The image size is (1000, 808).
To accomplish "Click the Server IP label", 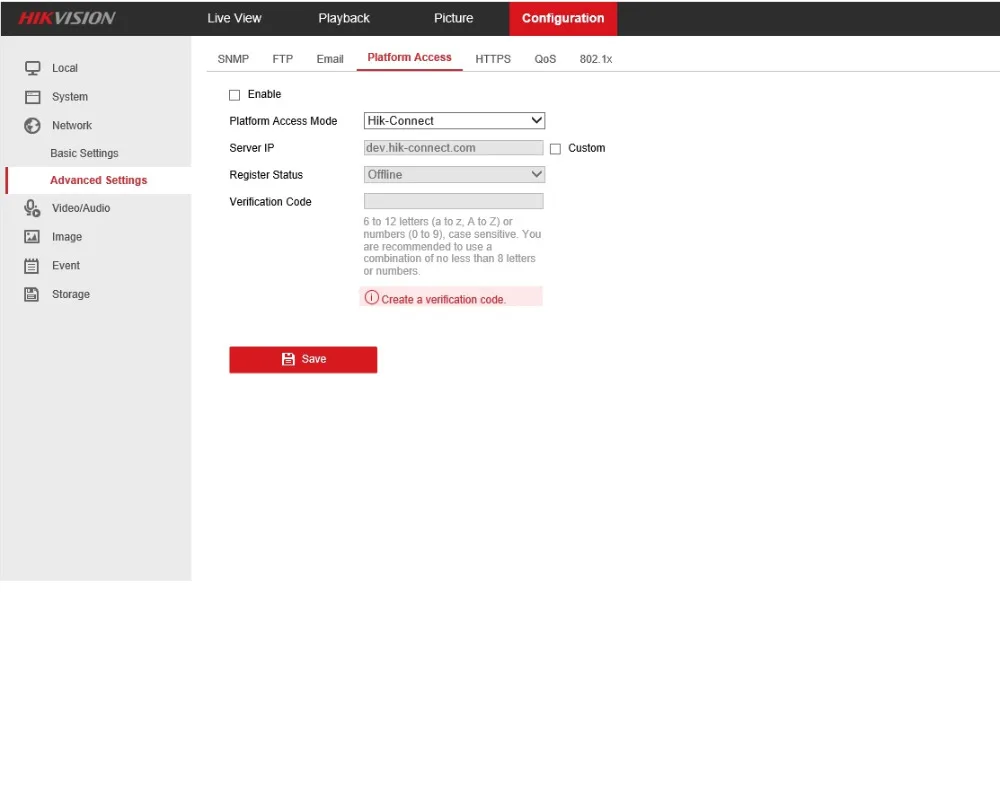I will (x=252, y=148).
